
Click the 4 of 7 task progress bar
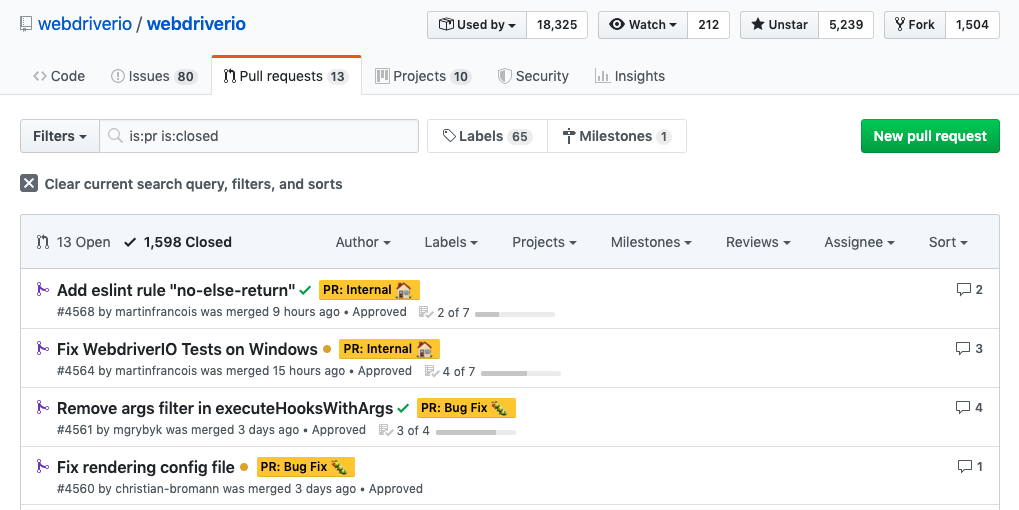521,374
